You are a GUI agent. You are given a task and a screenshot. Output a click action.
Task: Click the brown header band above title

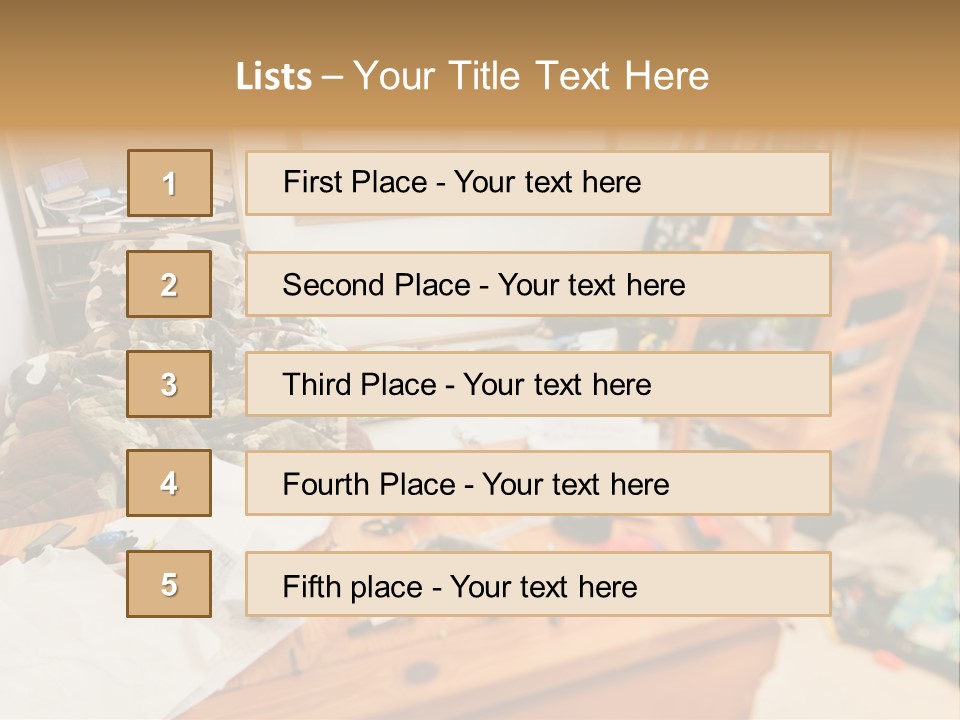click(x=480, y=20)
